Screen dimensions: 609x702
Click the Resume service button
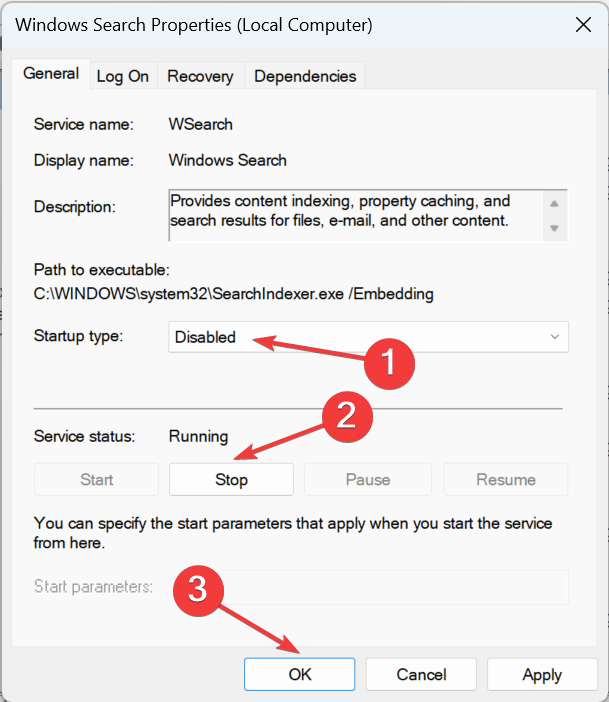506,480
